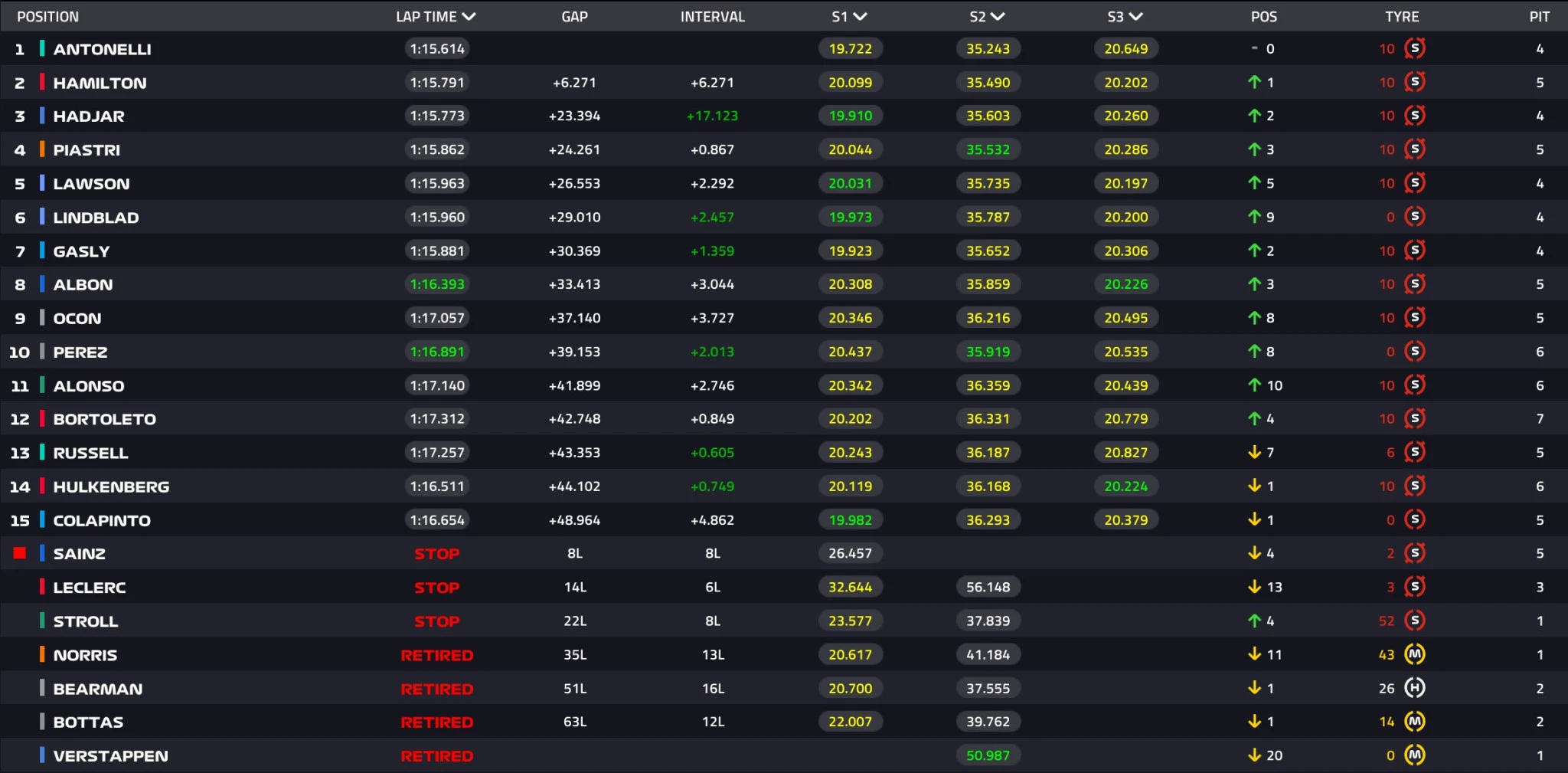Select driver name BORTOLETO
Screen dimensions: 1568x773
tap(104, 419)
